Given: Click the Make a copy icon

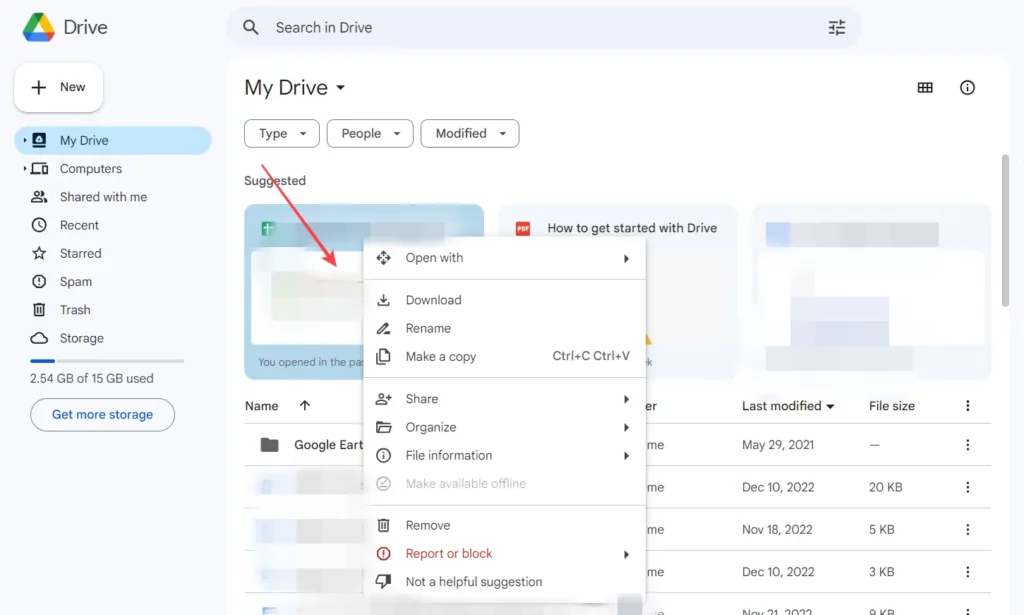Looking at the screenshot, I should tap(383, 356).
